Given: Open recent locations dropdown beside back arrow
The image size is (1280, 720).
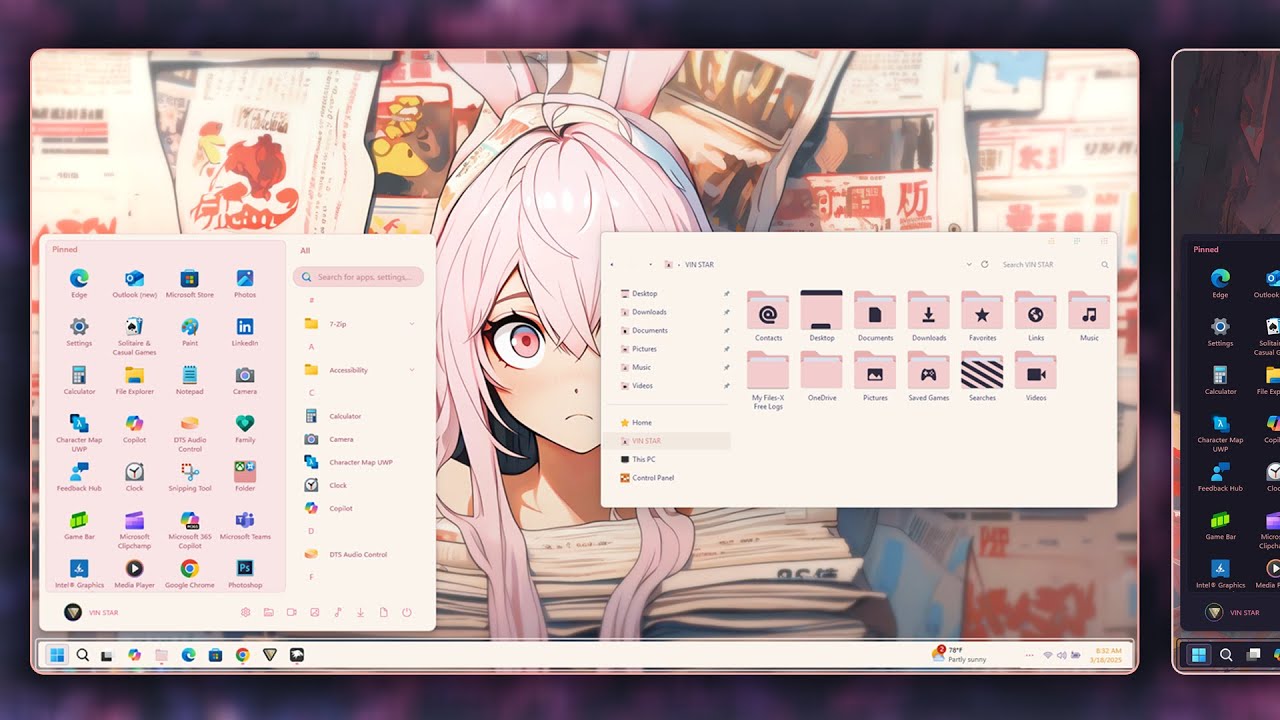Looking at the screenshot, I should pos(651,264).
